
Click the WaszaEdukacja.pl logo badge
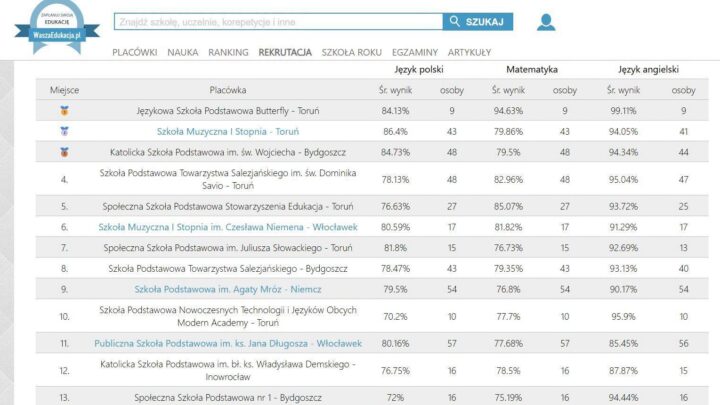[57, 27]
